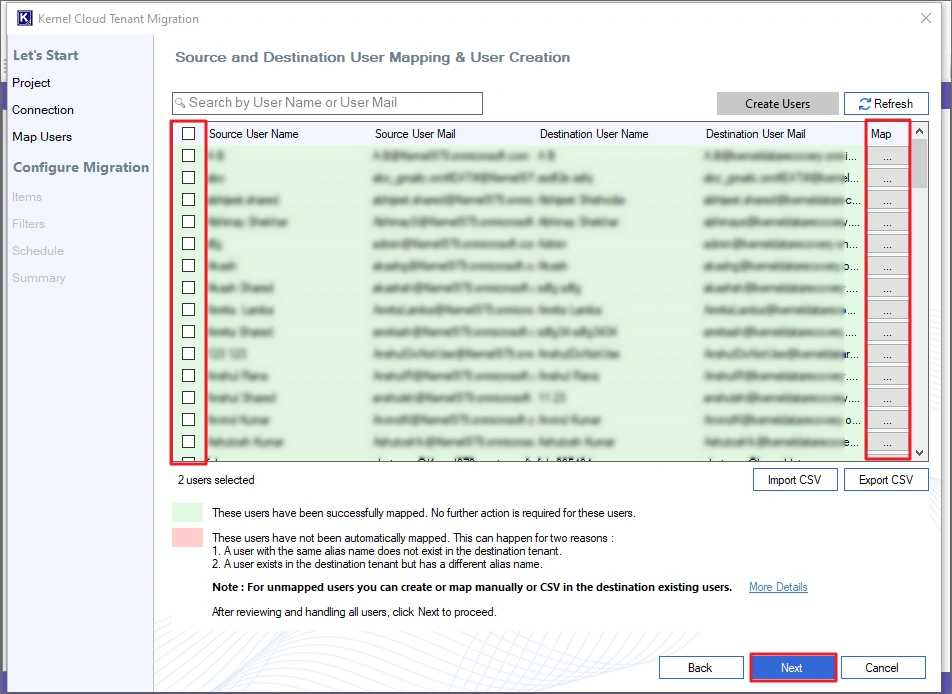Click the Kernel app logo icon
The height and width of the screenshot is (694, 952).
[x=25, y=18]
